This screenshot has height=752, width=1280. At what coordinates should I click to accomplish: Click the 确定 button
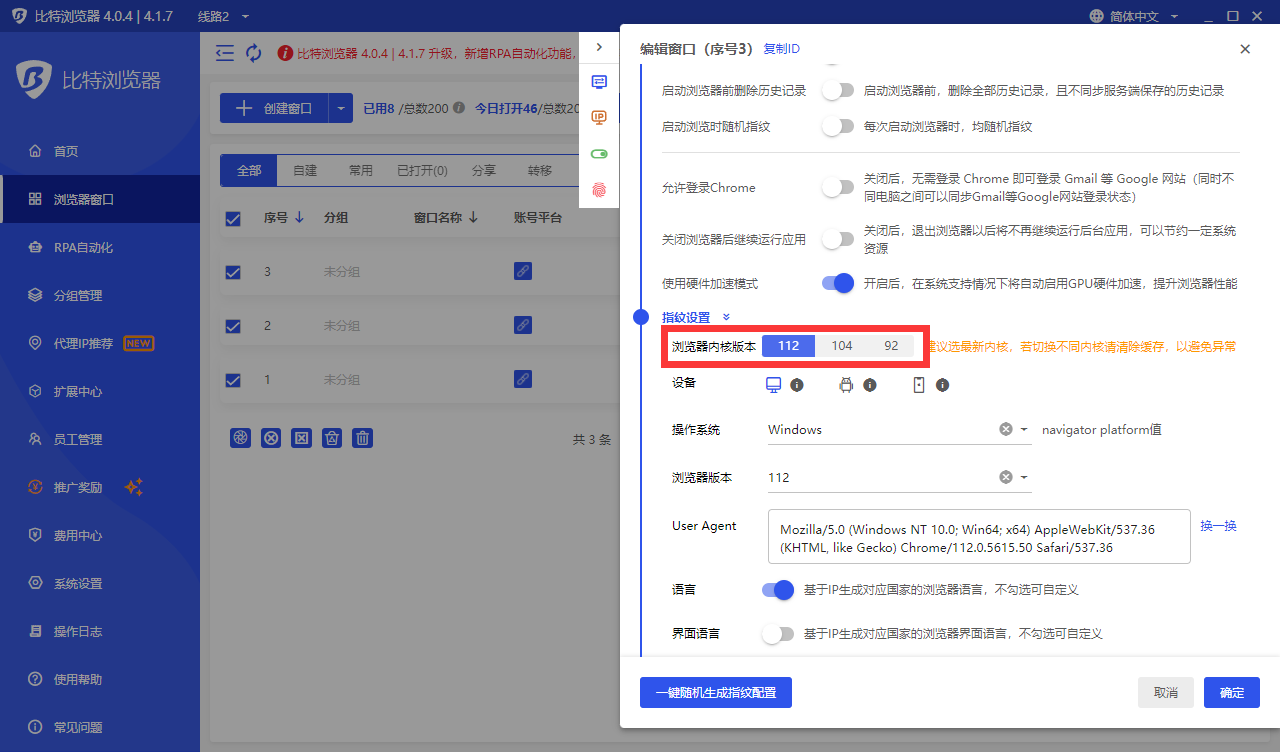click(x=1232, y=692)
